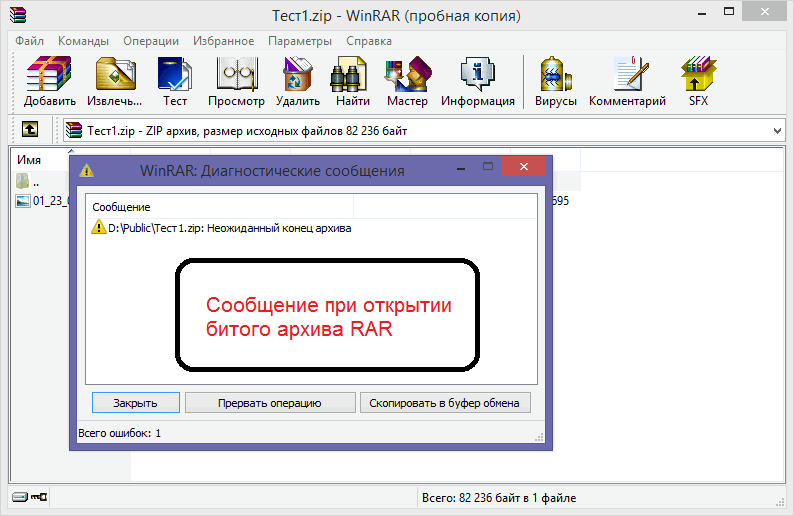This screenshot has height=516, width=794.
Task: Click the Вирусы virus scan icon
Action: coord(555,82)
